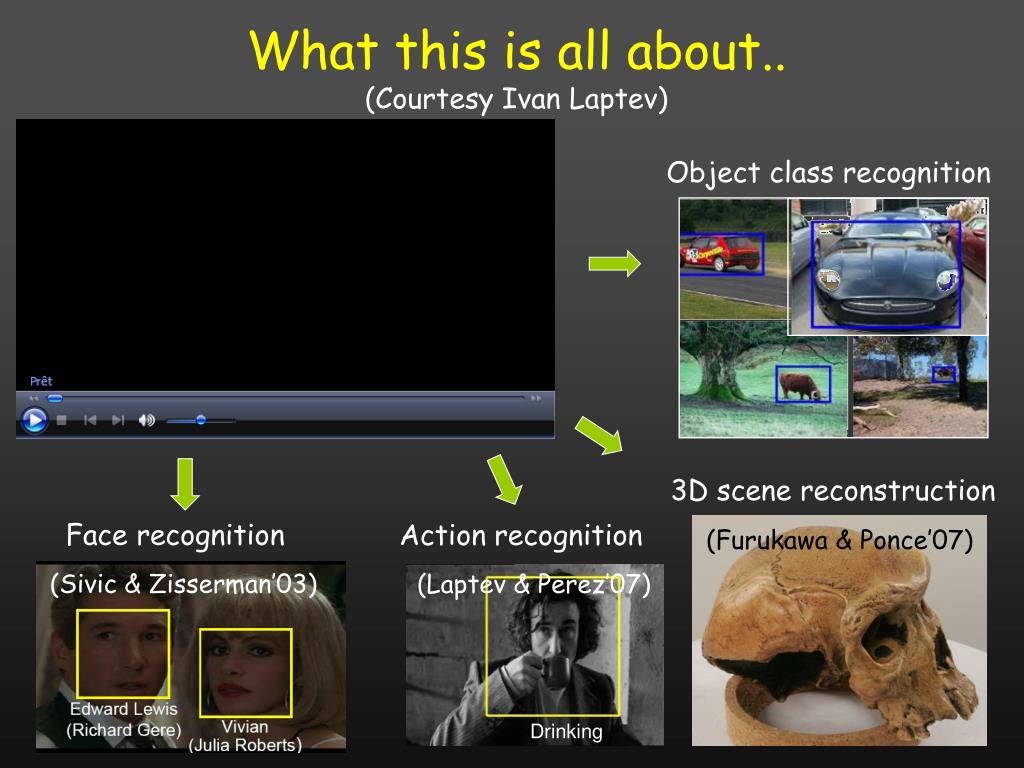
Task: Click the '(Richard Gere)' label
Action: pyautogui.click(x=124, y=729)
